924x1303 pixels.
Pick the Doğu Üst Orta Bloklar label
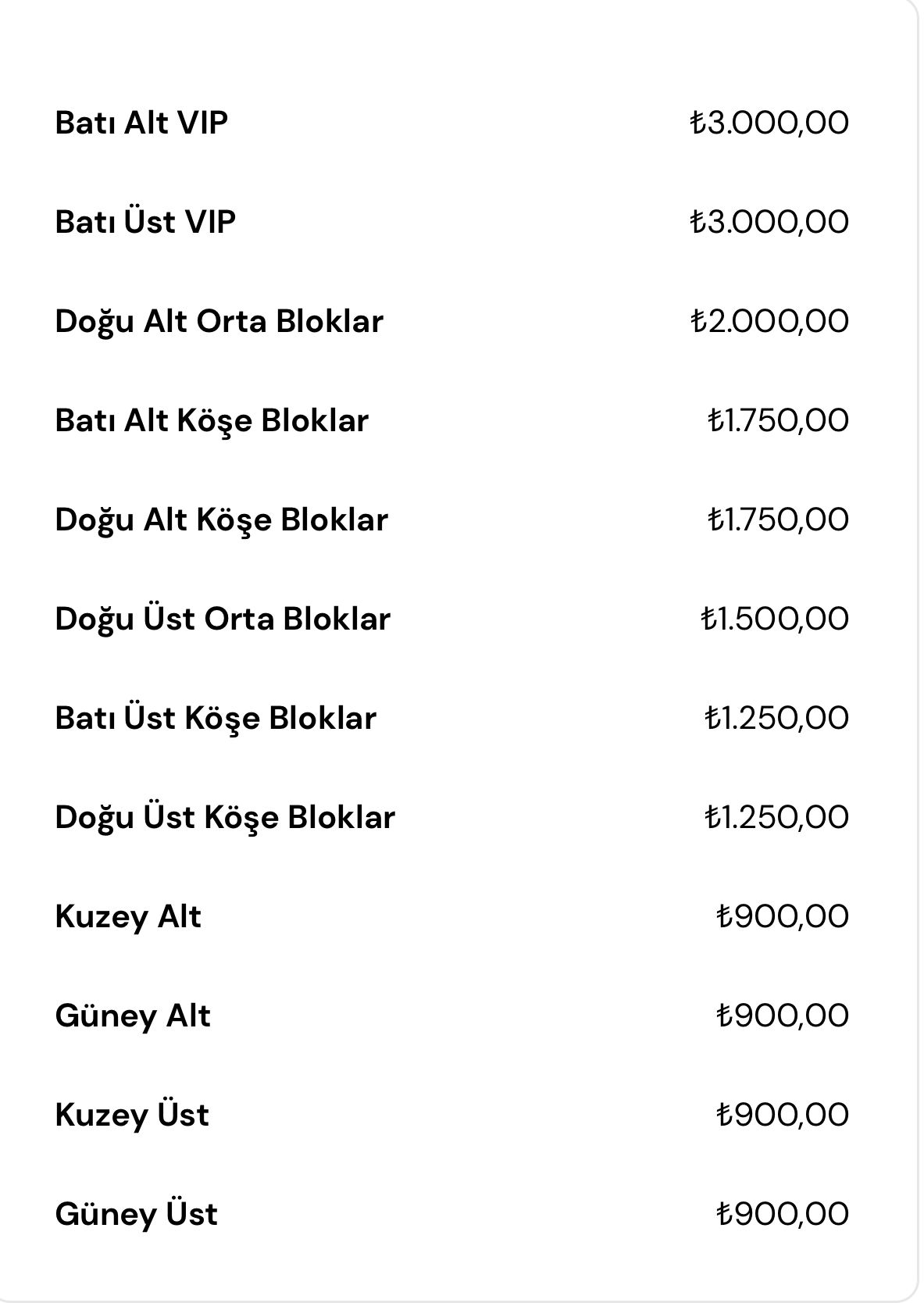pyautogui.click(x=223, y=619)
